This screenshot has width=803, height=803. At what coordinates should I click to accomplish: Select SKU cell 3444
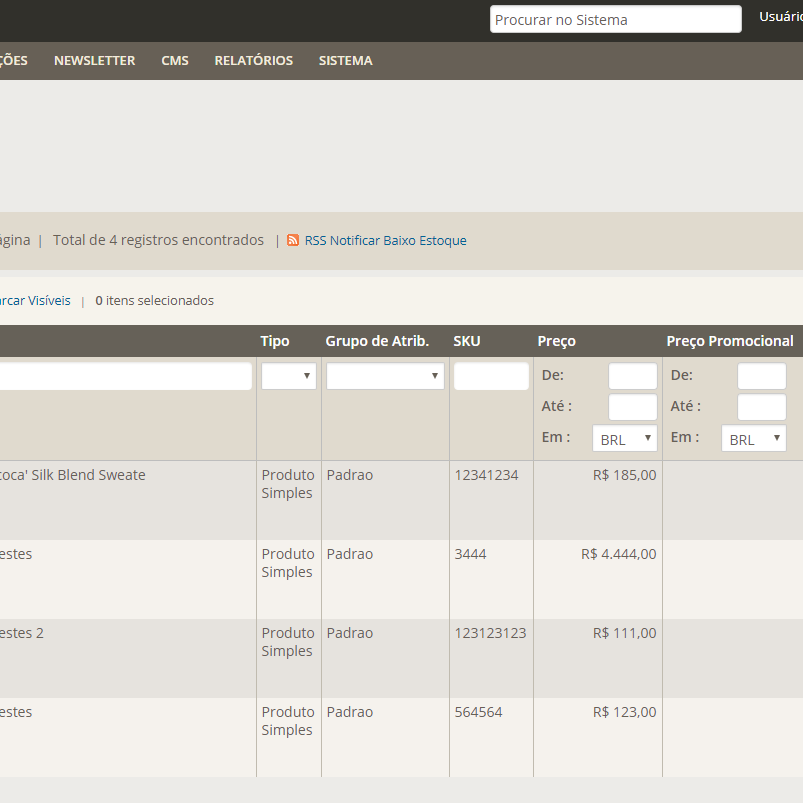(x=471, y=554)
